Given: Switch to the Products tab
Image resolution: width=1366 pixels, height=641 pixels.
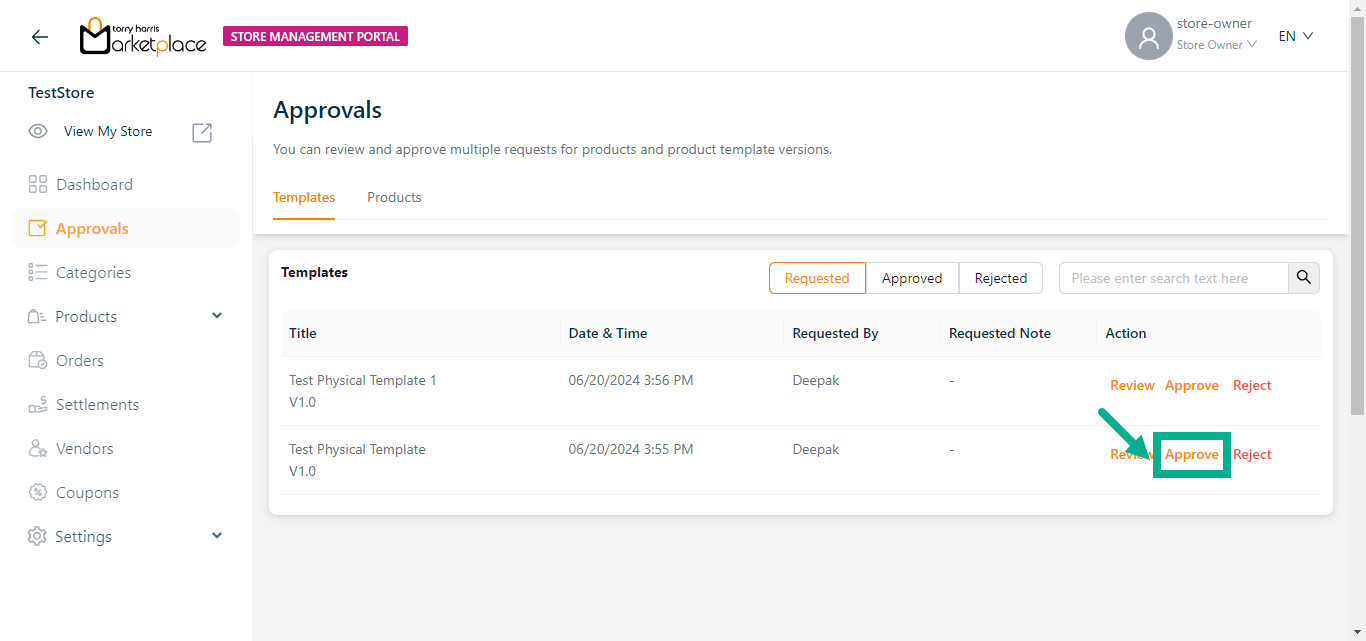Looking at the screenshot, I should tap(394, 197).
